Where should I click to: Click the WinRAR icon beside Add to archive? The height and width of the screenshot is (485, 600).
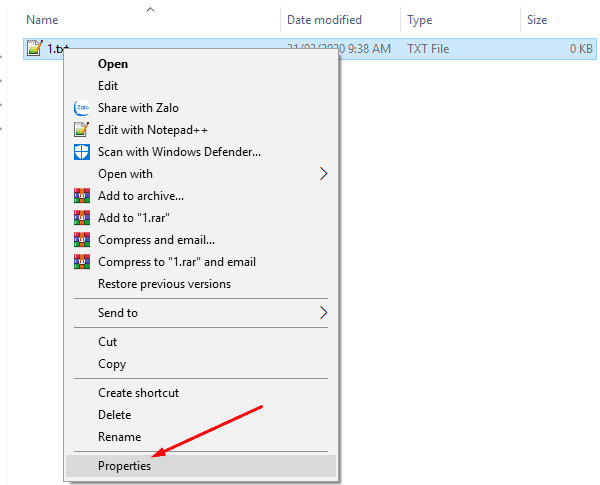coord(82,196)
